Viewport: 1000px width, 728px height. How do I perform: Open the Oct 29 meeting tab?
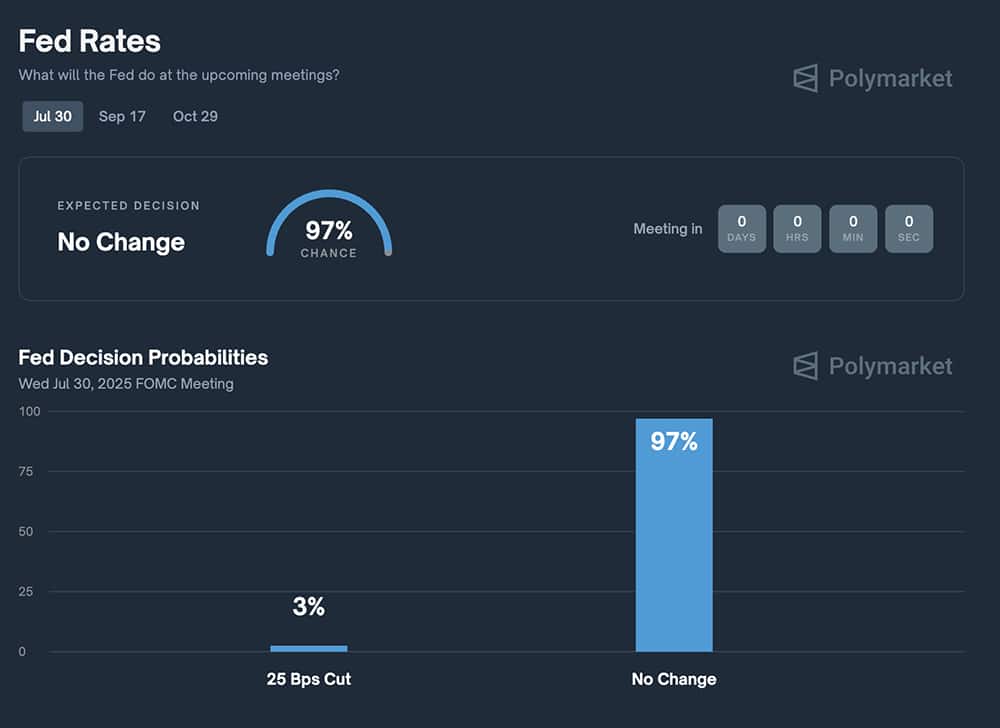pos(195,116)
